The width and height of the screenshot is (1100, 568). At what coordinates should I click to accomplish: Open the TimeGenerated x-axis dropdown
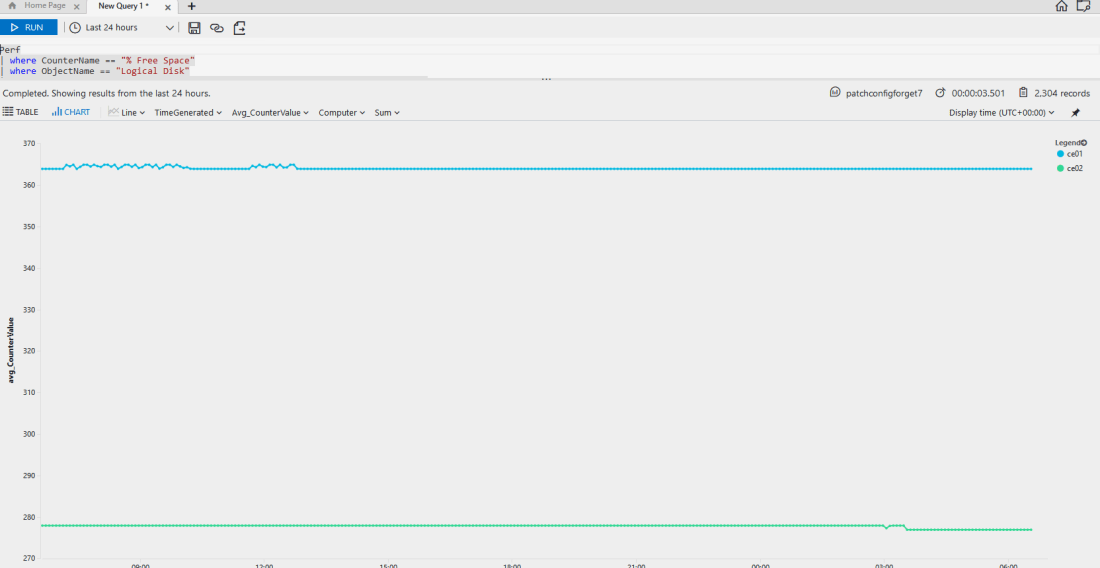(188, 112)
